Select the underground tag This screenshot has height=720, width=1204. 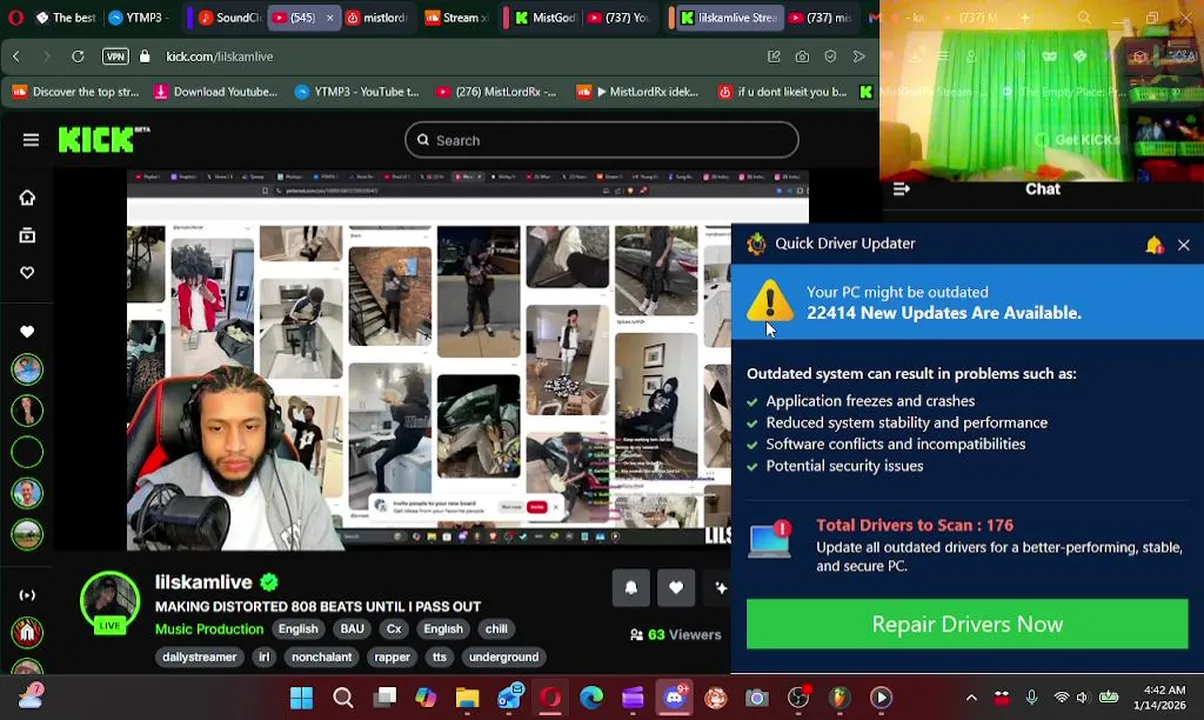click(x=504, y=657)
